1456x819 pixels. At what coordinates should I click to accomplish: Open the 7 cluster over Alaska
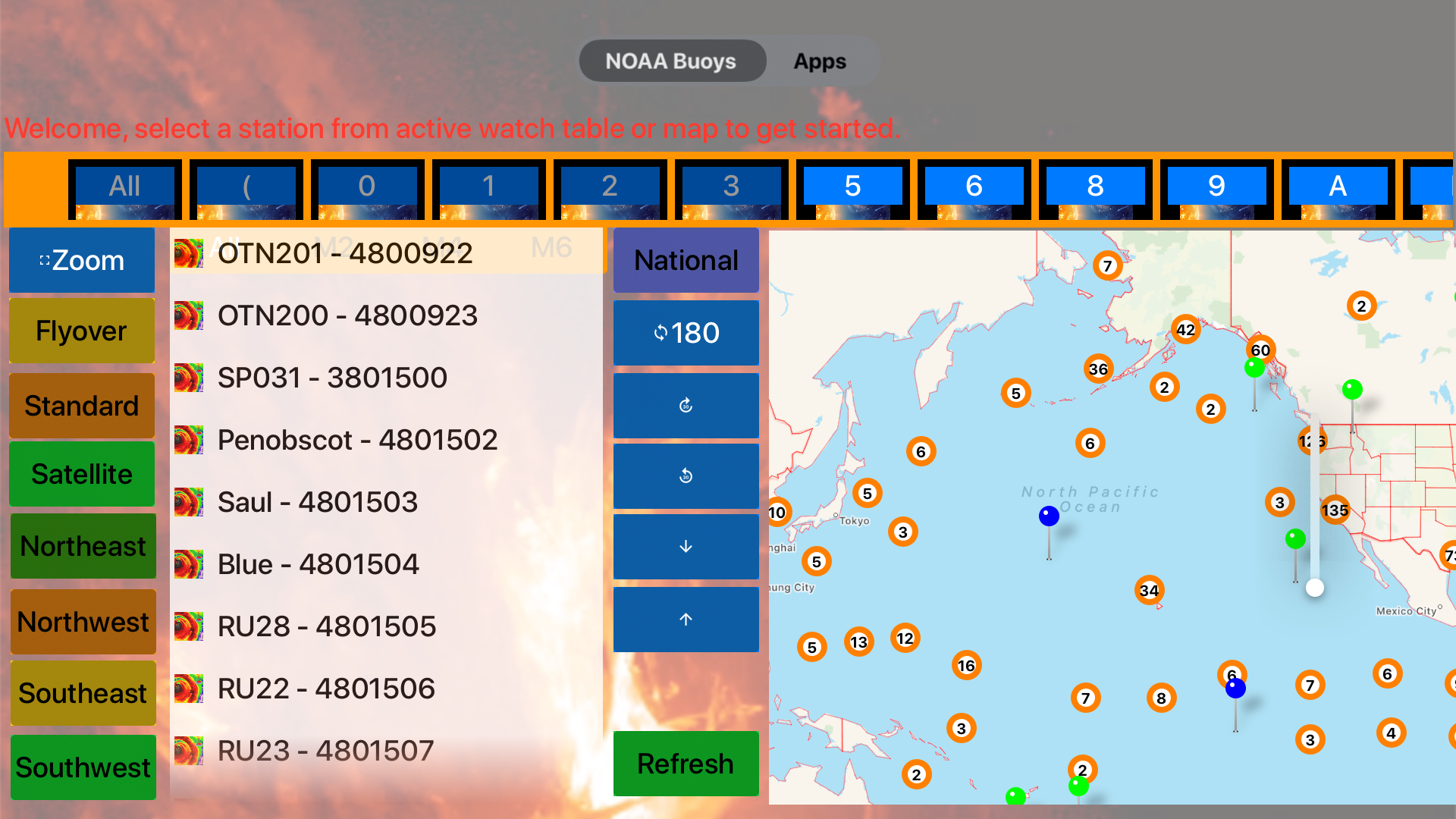(1107, 266)
